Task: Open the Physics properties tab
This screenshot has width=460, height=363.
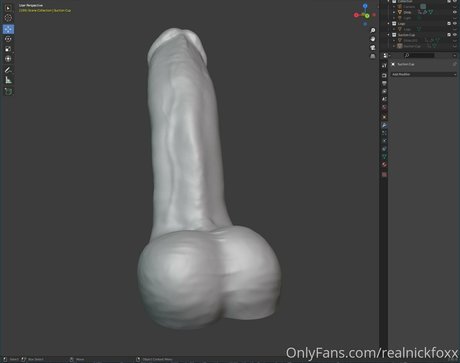Action: [384, 141]
